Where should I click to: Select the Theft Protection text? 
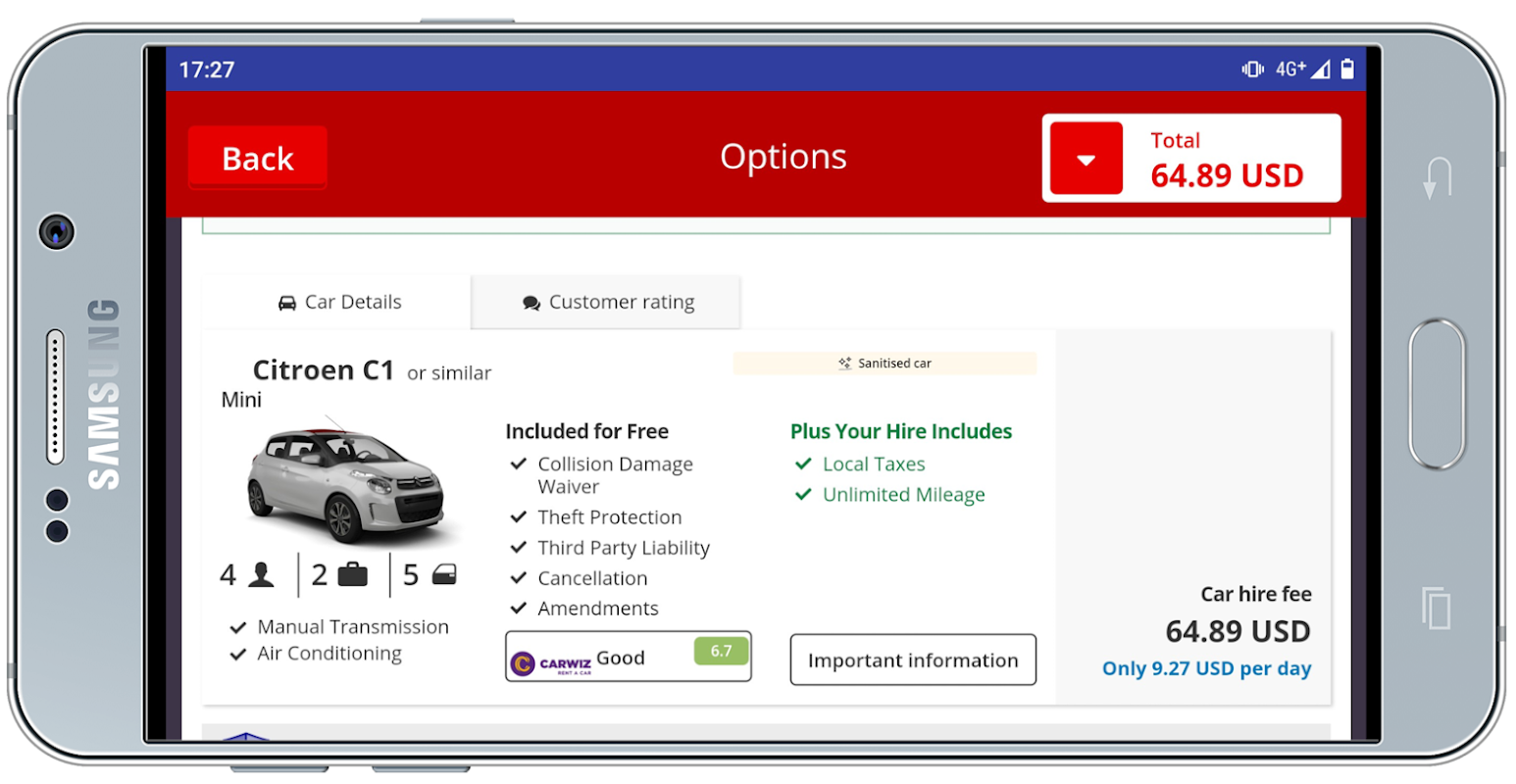coord(609,517)
